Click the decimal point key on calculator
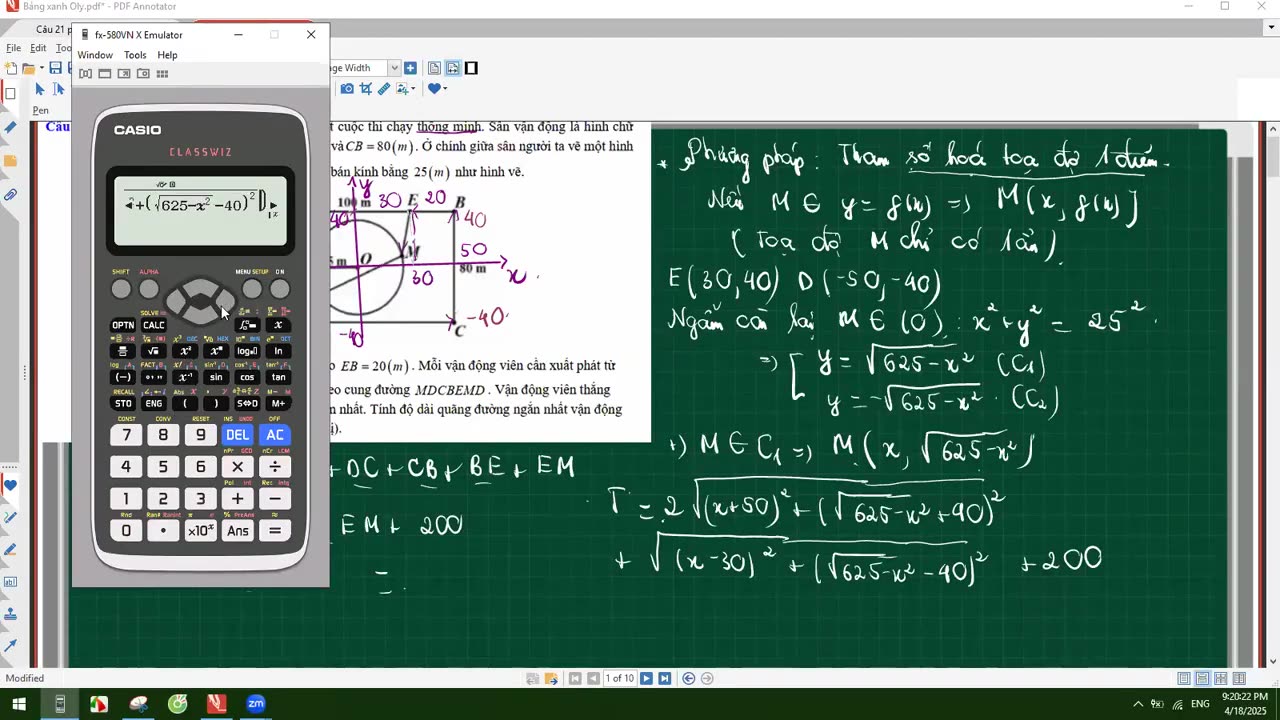Screen dimensions: 1280x720 163,531
